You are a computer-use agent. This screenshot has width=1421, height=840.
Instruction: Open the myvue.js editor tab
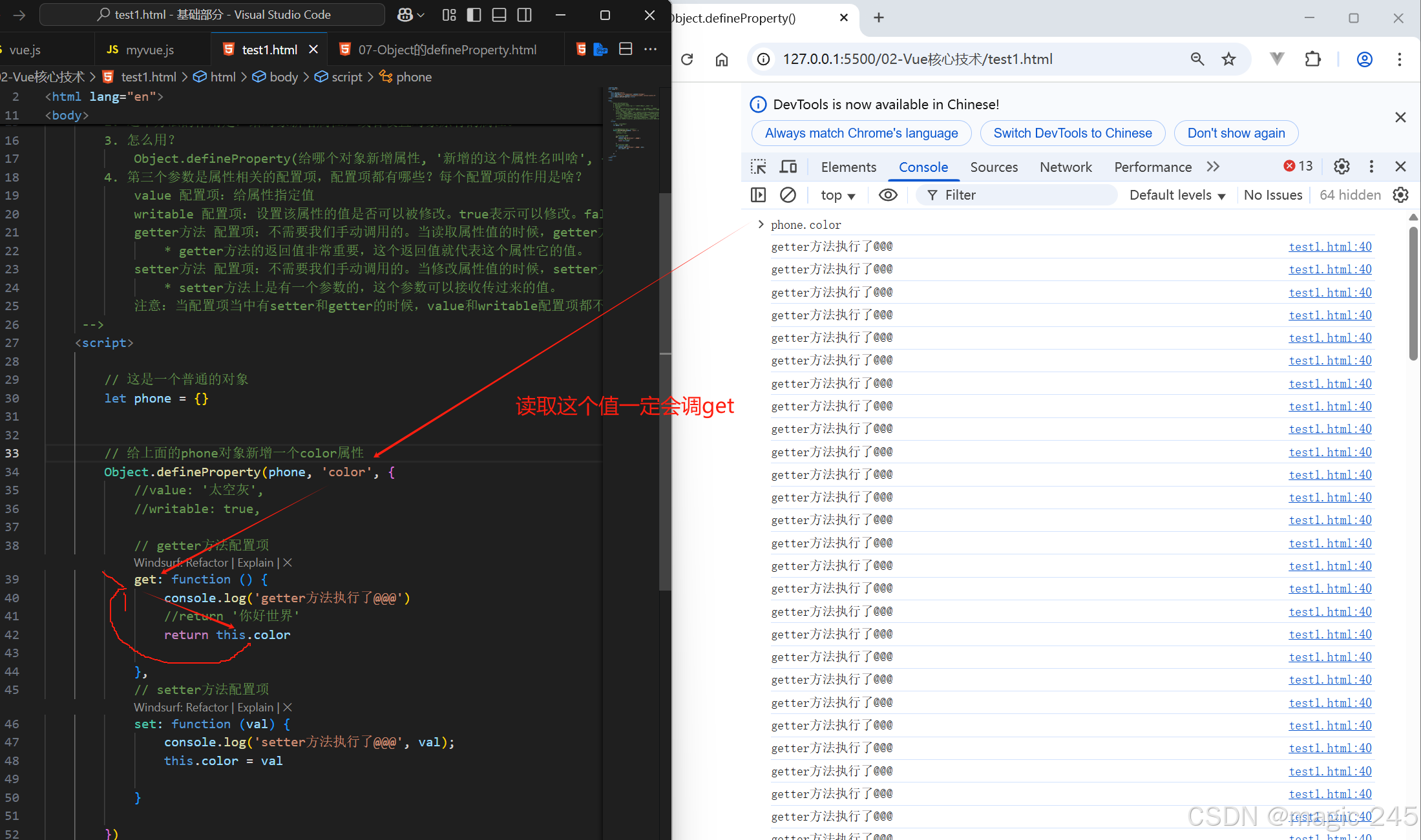(149, 50)
